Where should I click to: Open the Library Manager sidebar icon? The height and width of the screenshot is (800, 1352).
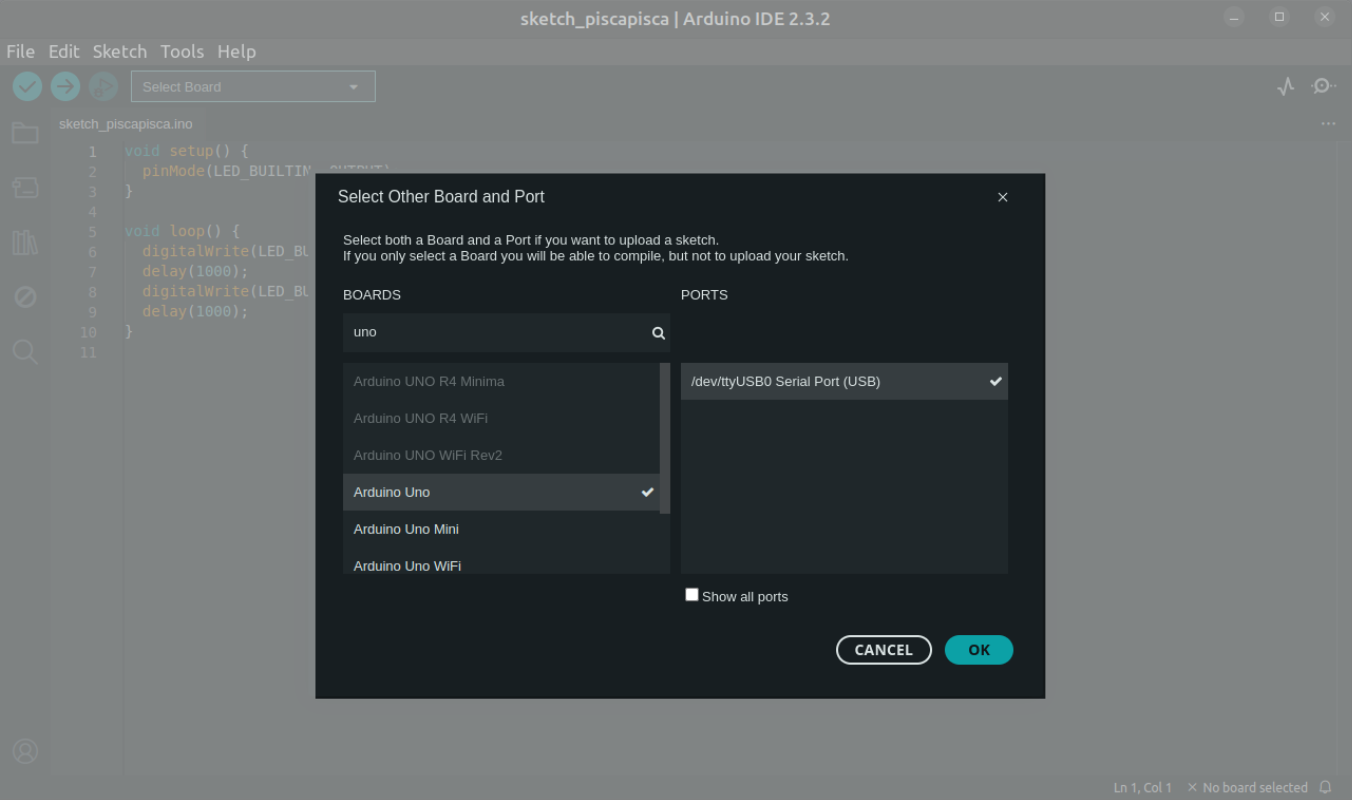(x=25, y=242)
